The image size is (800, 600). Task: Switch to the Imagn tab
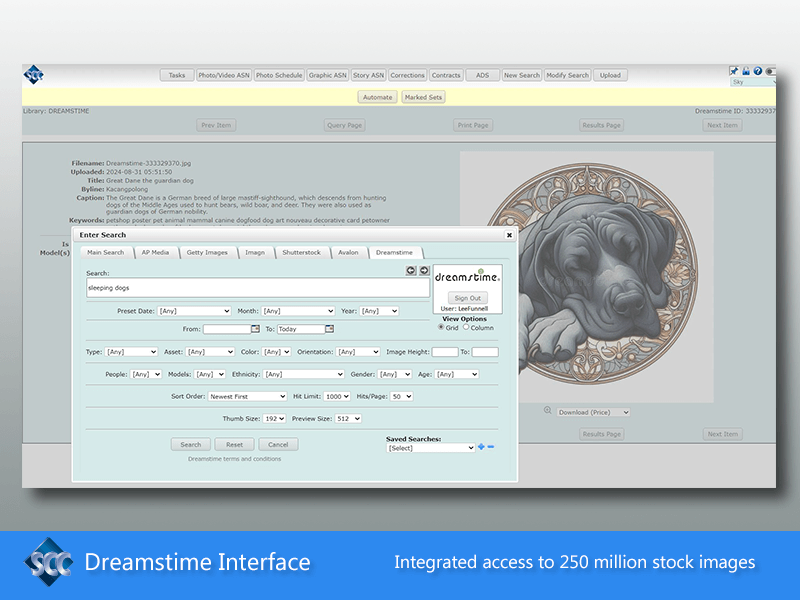point(255,253)
